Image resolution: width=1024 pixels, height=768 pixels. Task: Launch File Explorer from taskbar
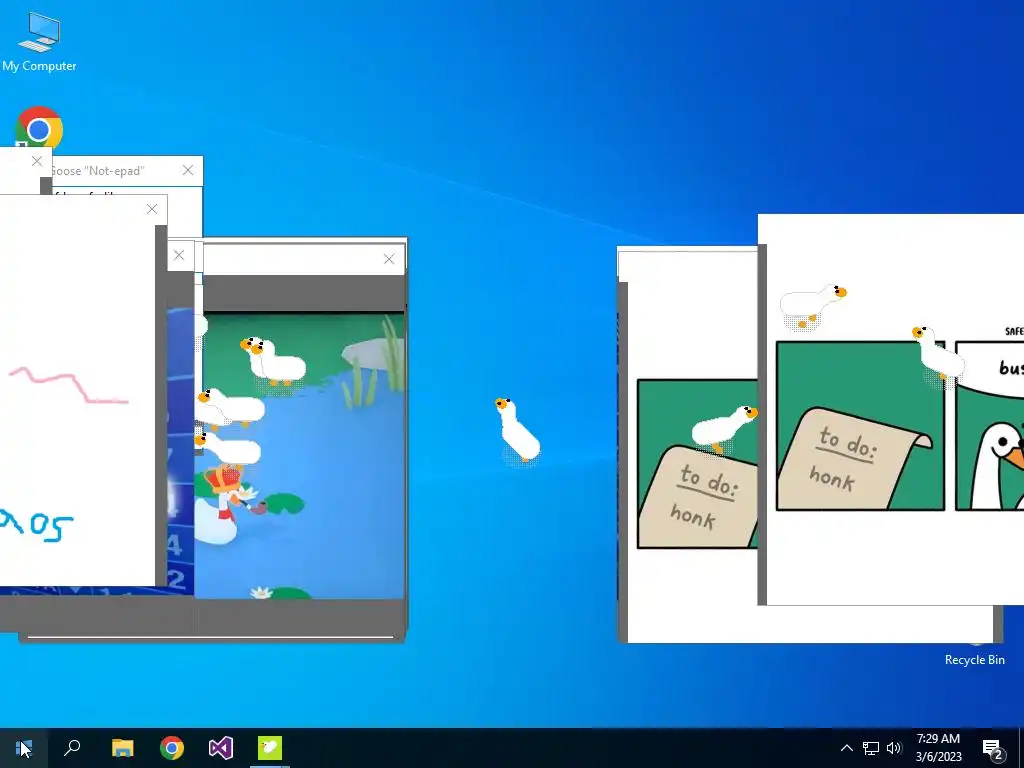[122, 748]
